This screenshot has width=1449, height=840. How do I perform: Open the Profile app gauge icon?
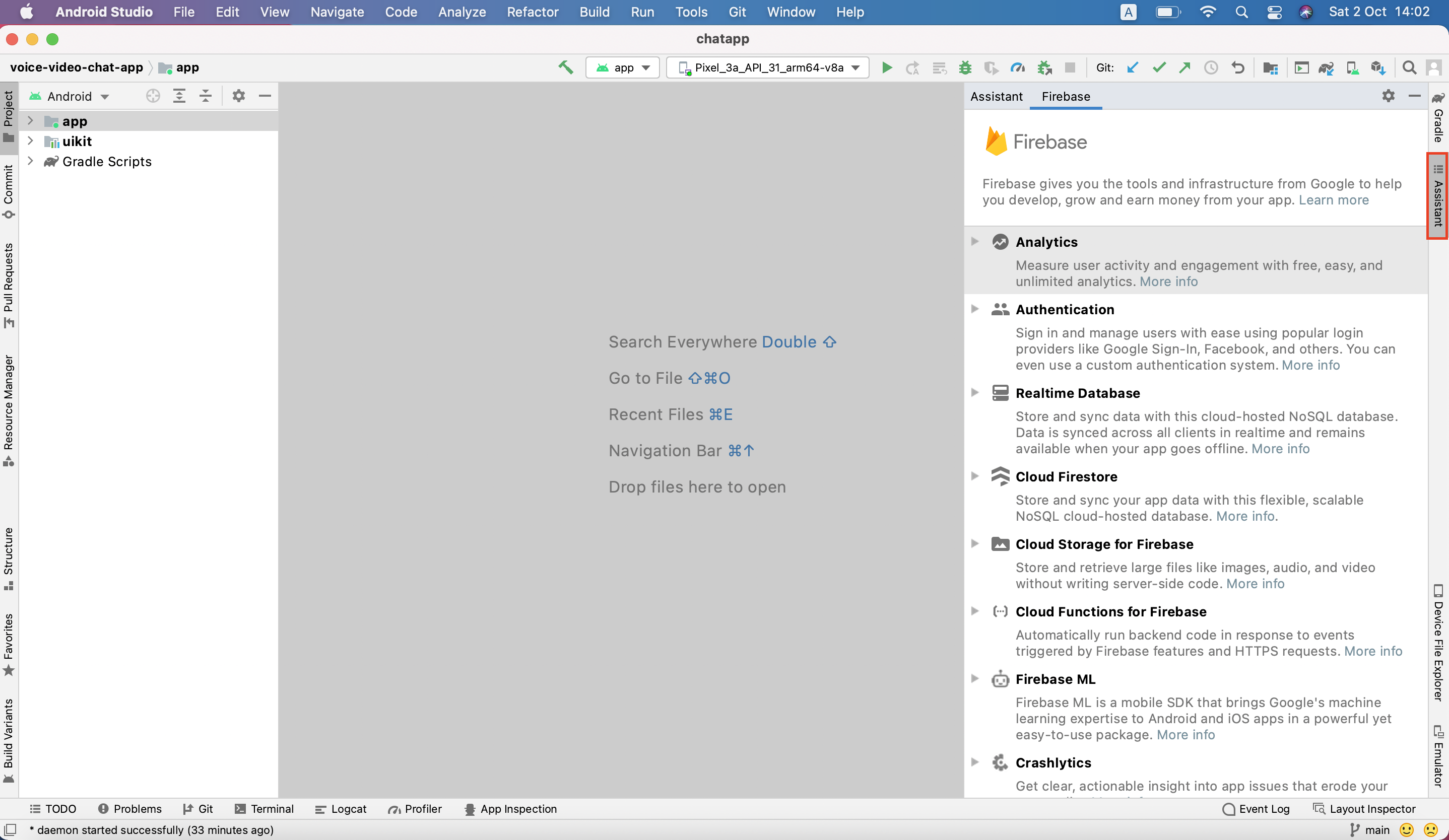[1017, 68]
